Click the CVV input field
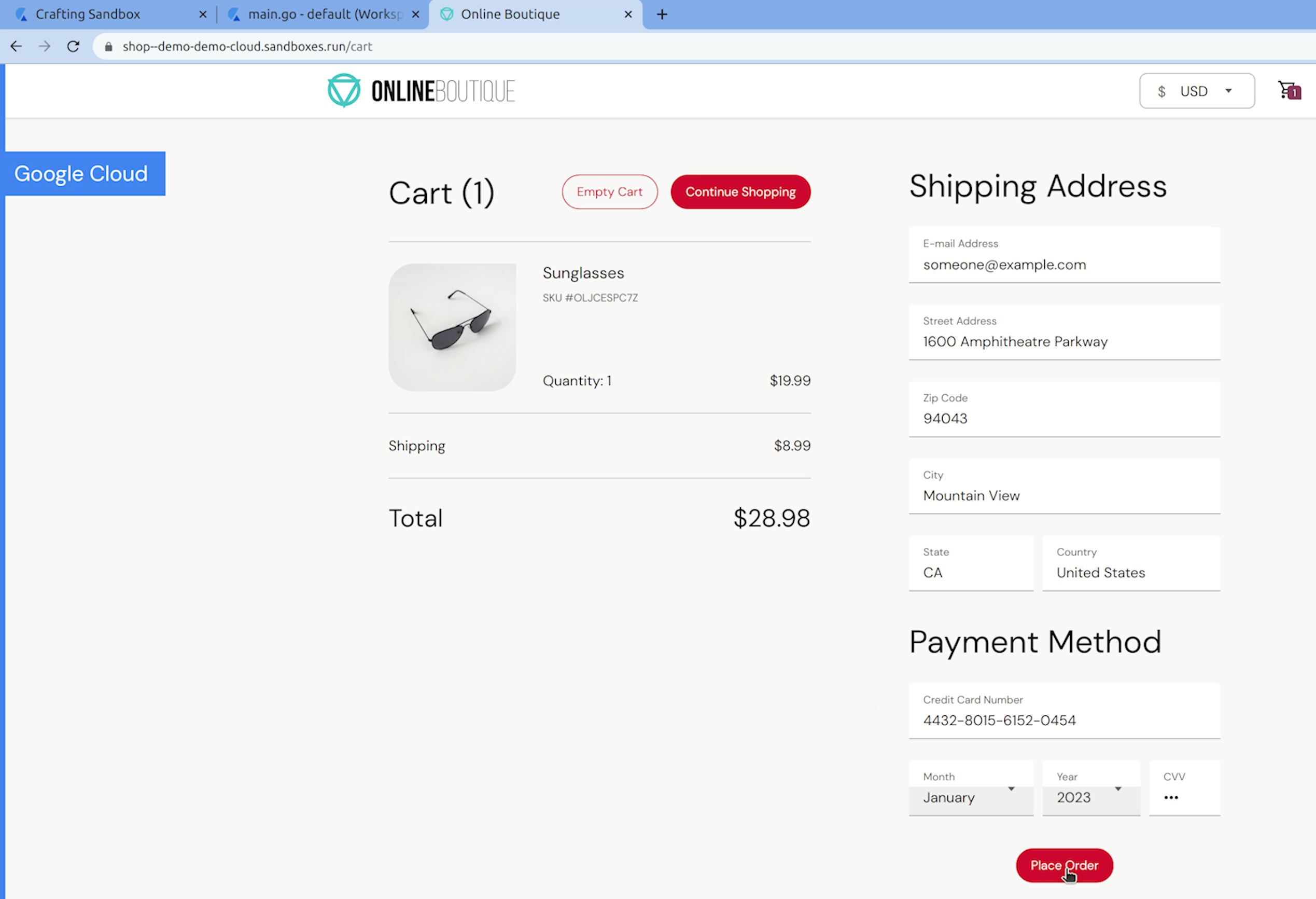 pos(1183,796)
